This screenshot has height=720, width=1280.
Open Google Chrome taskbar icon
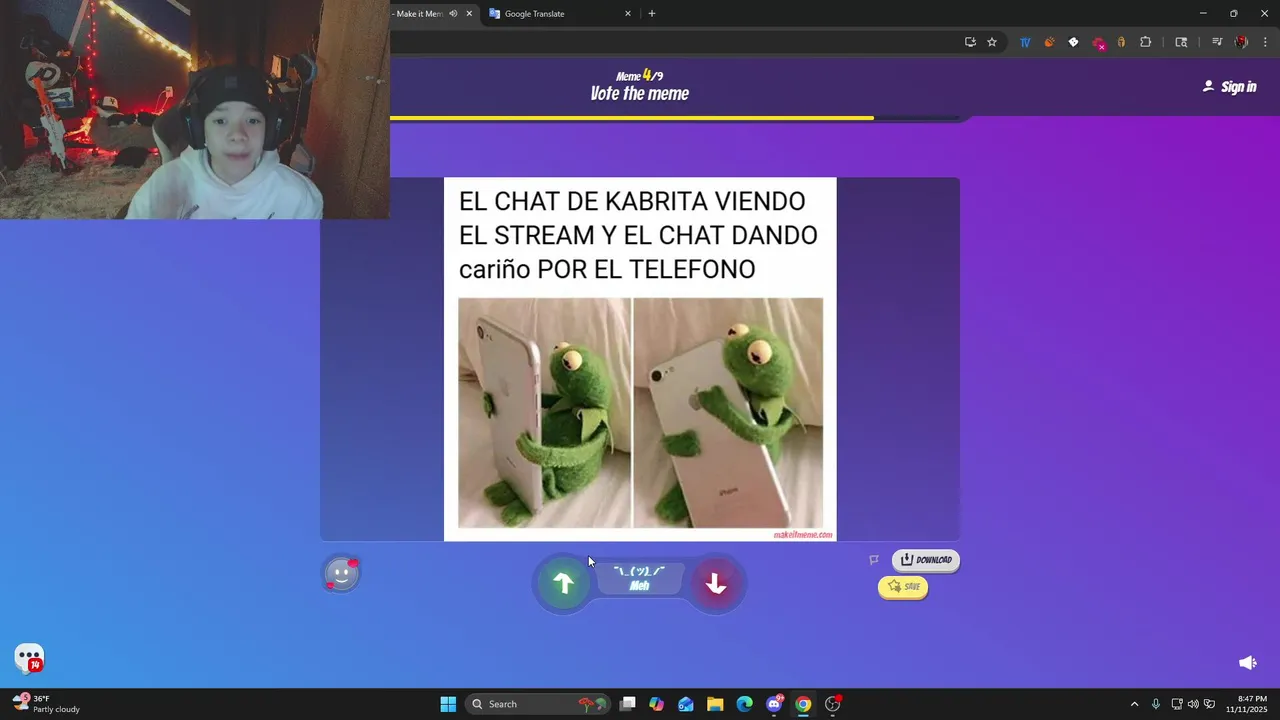click(803, 704)
